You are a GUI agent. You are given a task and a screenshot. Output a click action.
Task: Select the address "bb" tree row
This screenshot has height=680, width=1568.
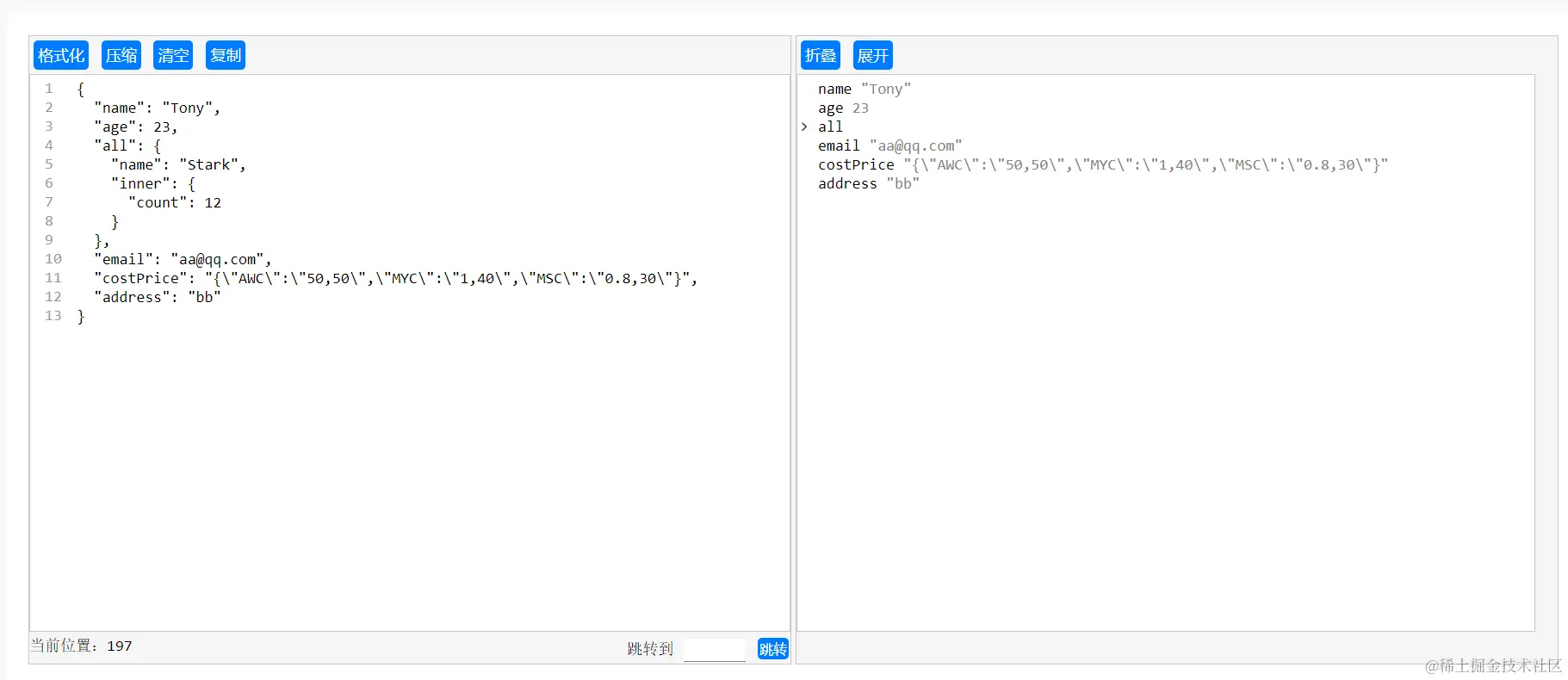869,184
